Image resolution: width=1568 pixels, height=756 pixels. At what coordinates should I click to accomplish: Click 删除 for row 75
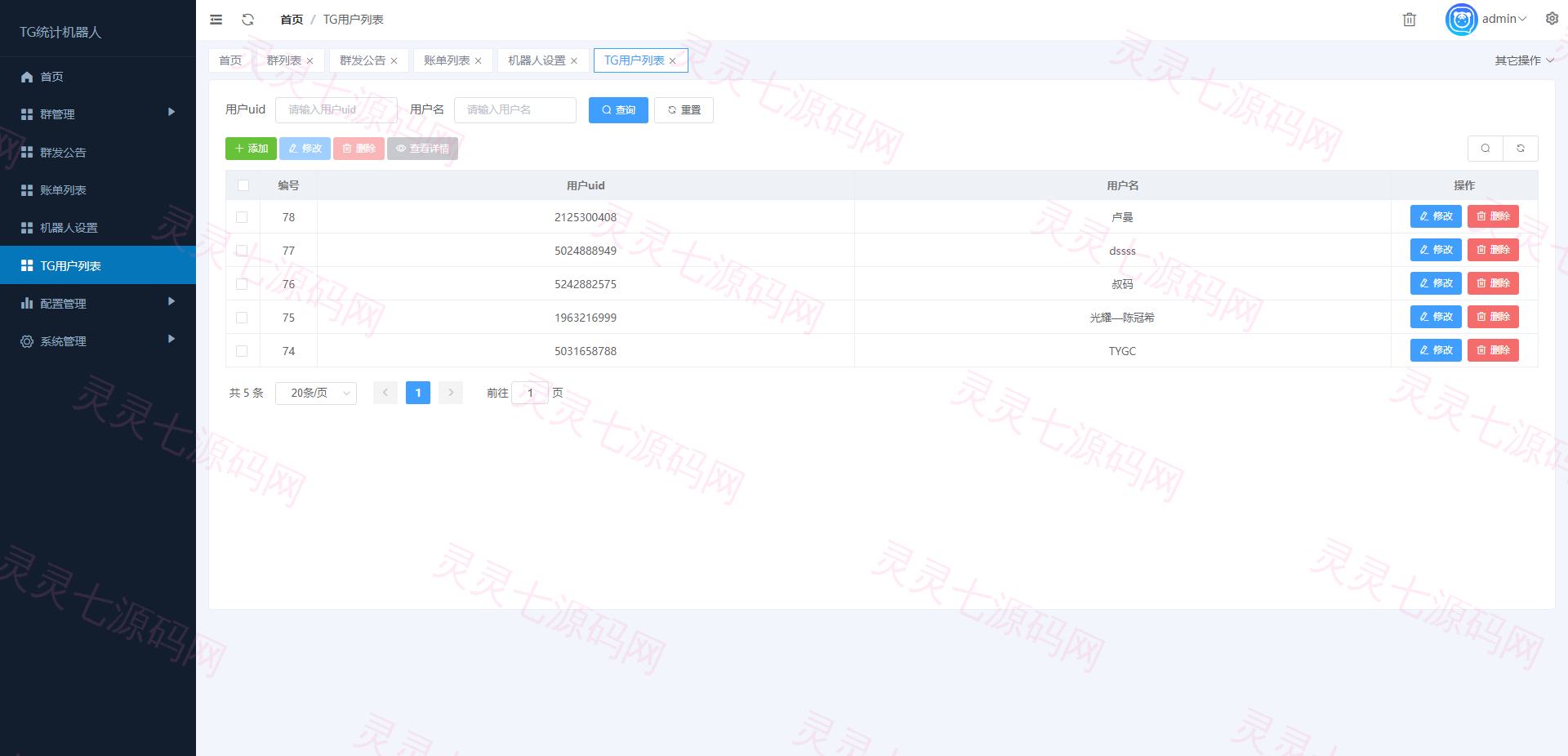tap(1493, 317)
